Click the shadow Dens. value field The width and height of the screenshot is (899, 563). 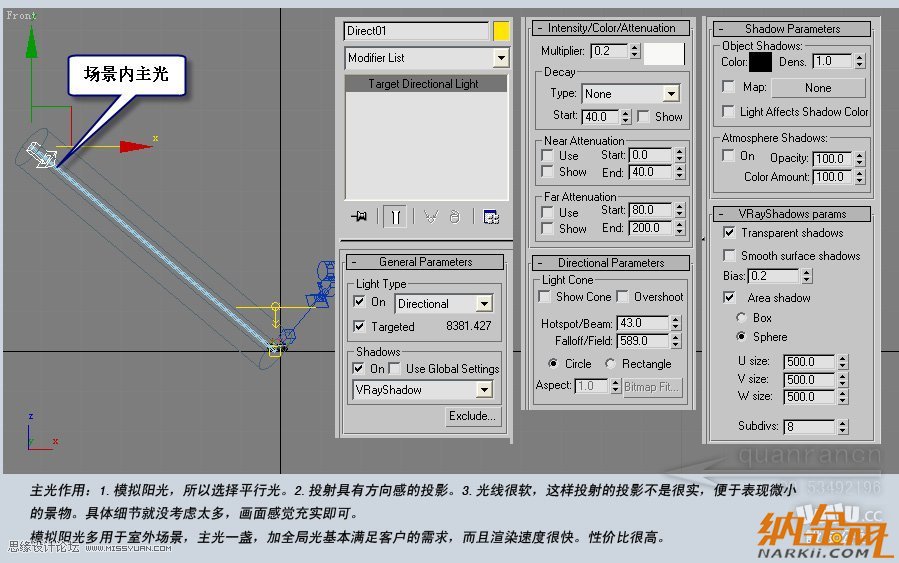832,61
